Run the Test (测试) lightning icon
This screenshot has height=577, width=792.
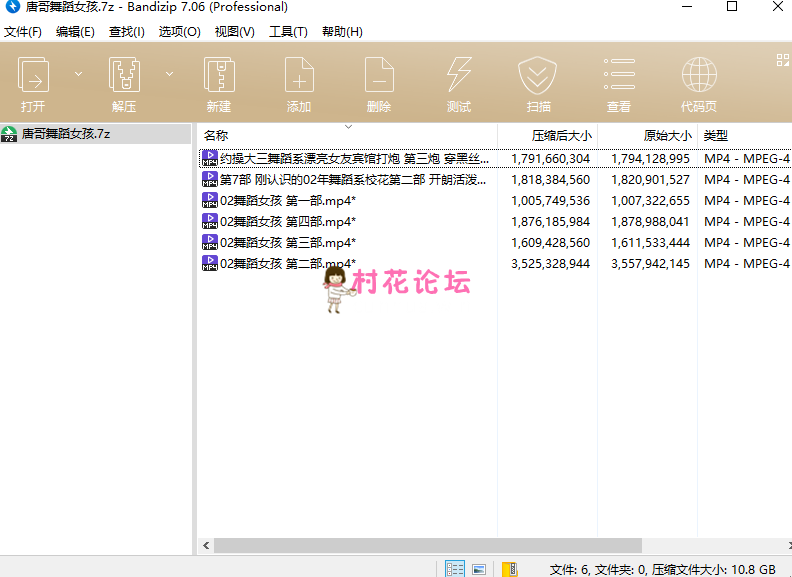[x=459, y=75]
